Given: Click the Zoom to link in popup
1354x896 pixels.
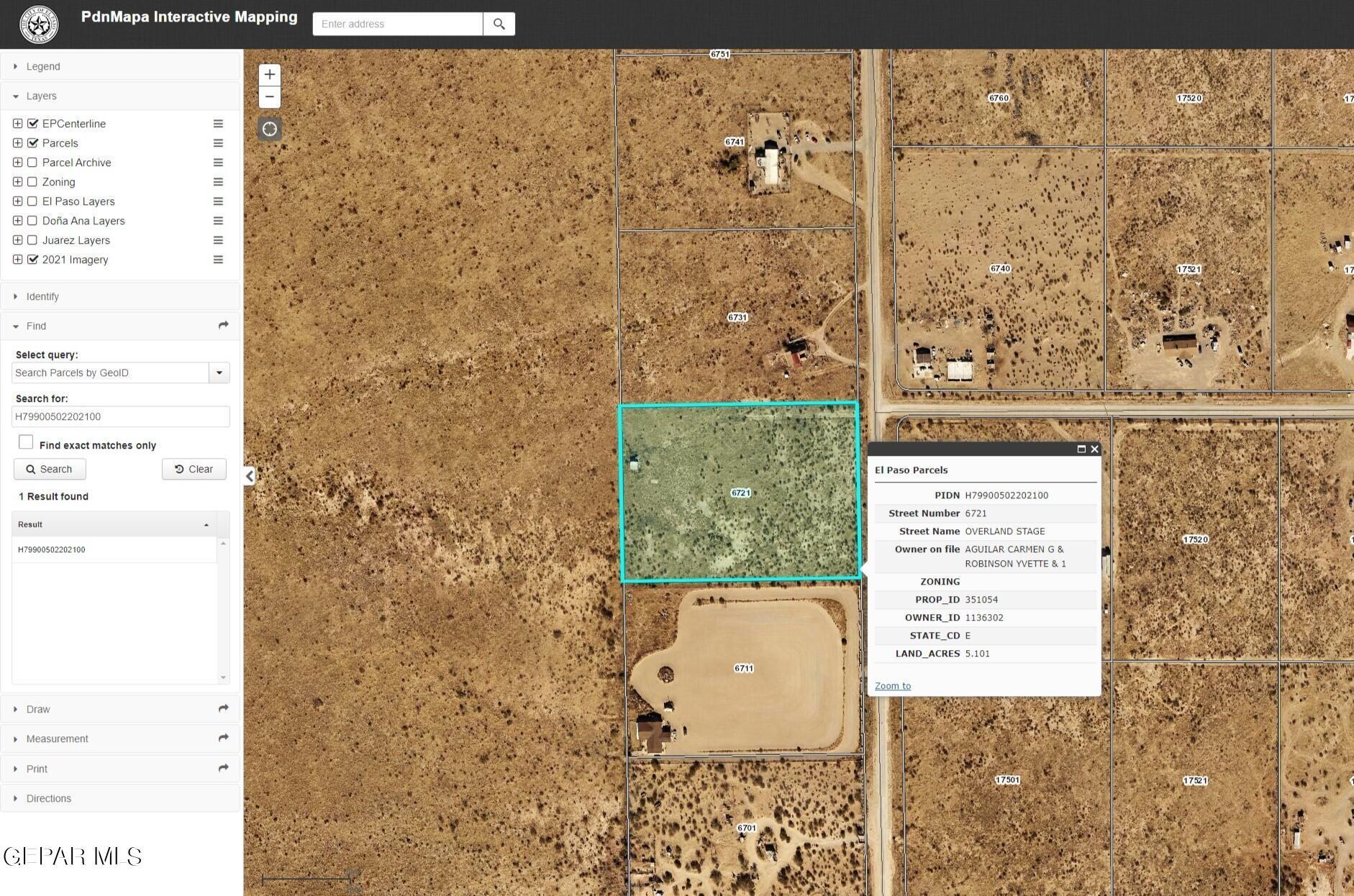Looking at the screenshot, I should pyautogui.click(x=892, y=686).
